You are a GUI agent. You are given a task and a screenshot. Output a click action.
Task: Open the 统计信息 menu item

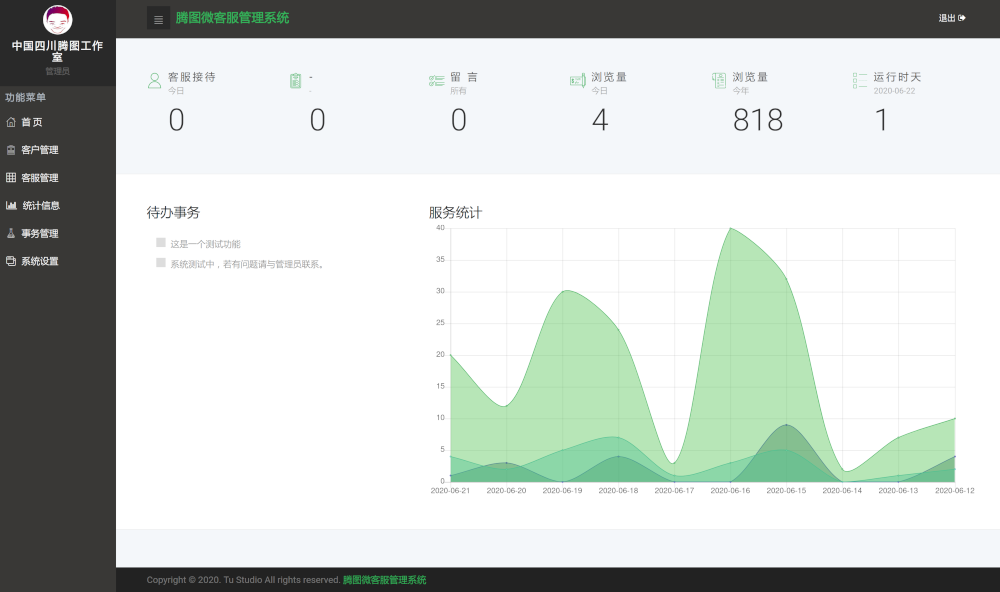pos(40,206)
